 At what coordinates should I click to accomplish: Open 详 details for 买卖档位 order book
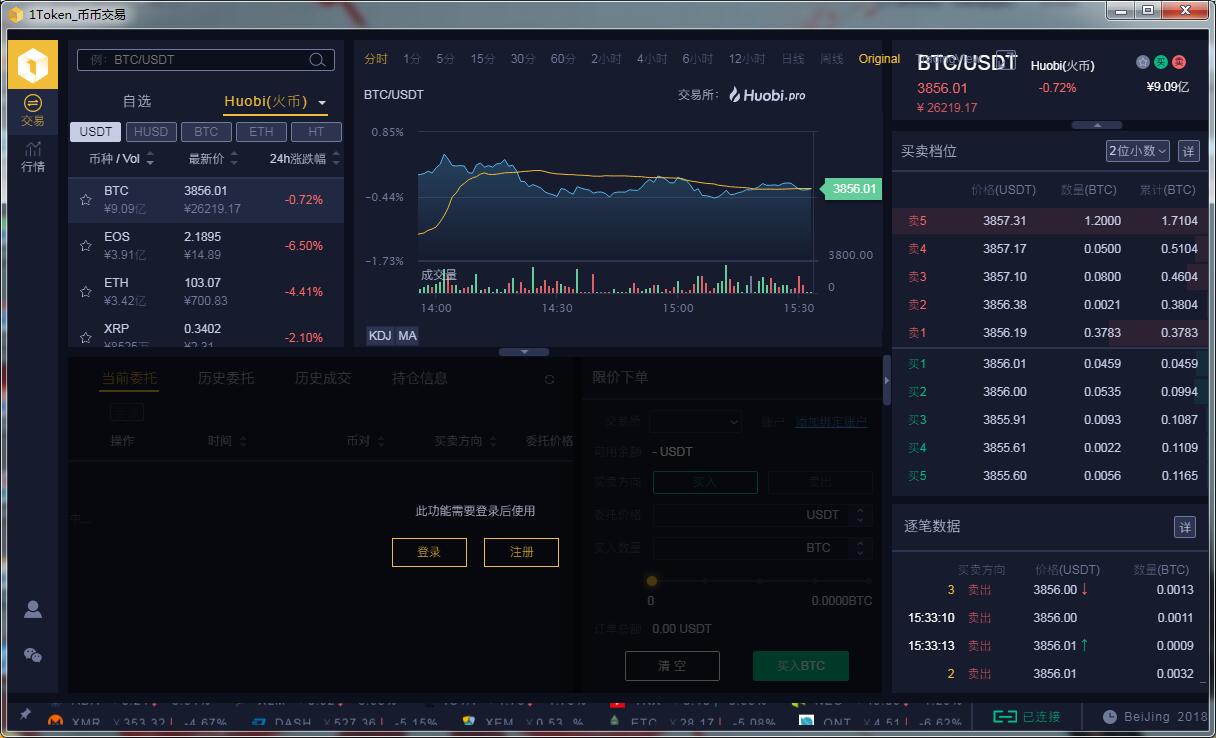click(x=1188, y=151)
